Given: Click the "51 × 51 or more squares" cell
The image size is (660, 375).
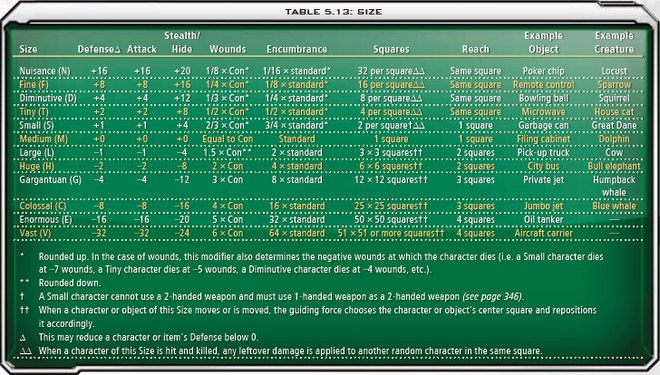Looking at the screenshot, I should [x=391, y=233].
